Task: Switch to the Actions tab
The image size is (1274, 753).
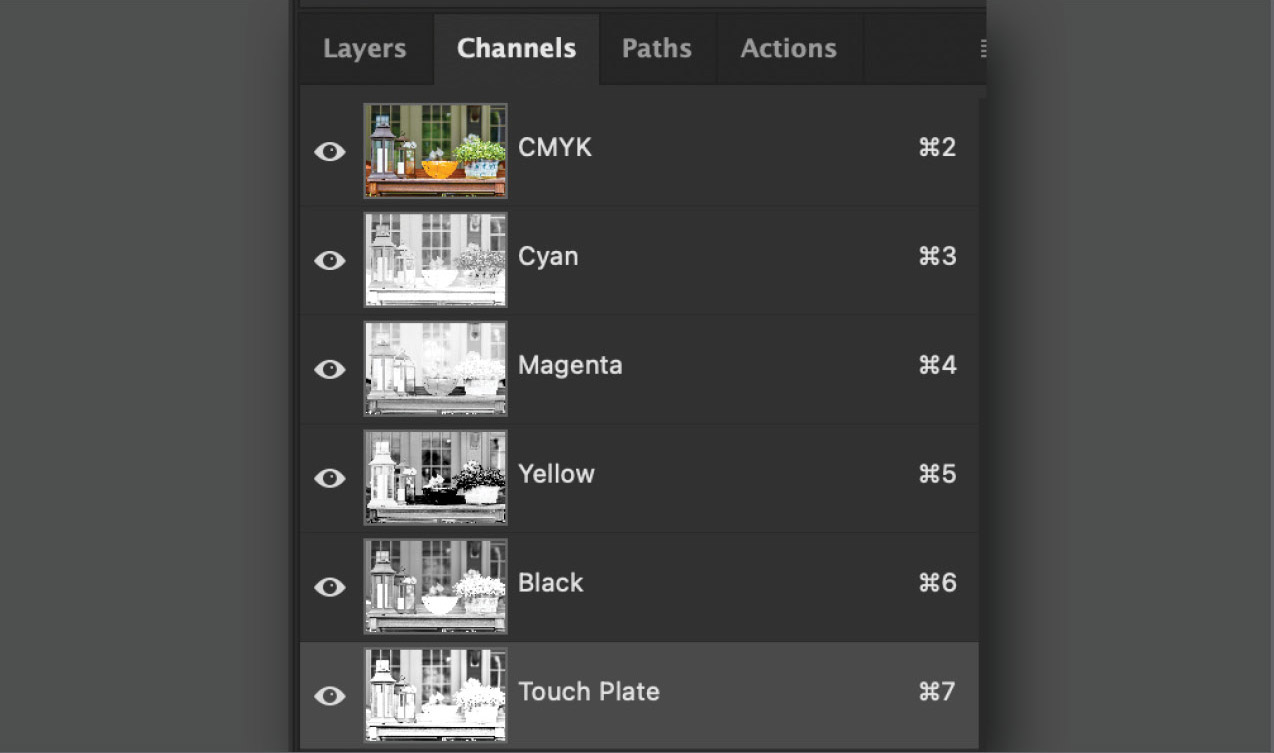Action: click(788, 49)
